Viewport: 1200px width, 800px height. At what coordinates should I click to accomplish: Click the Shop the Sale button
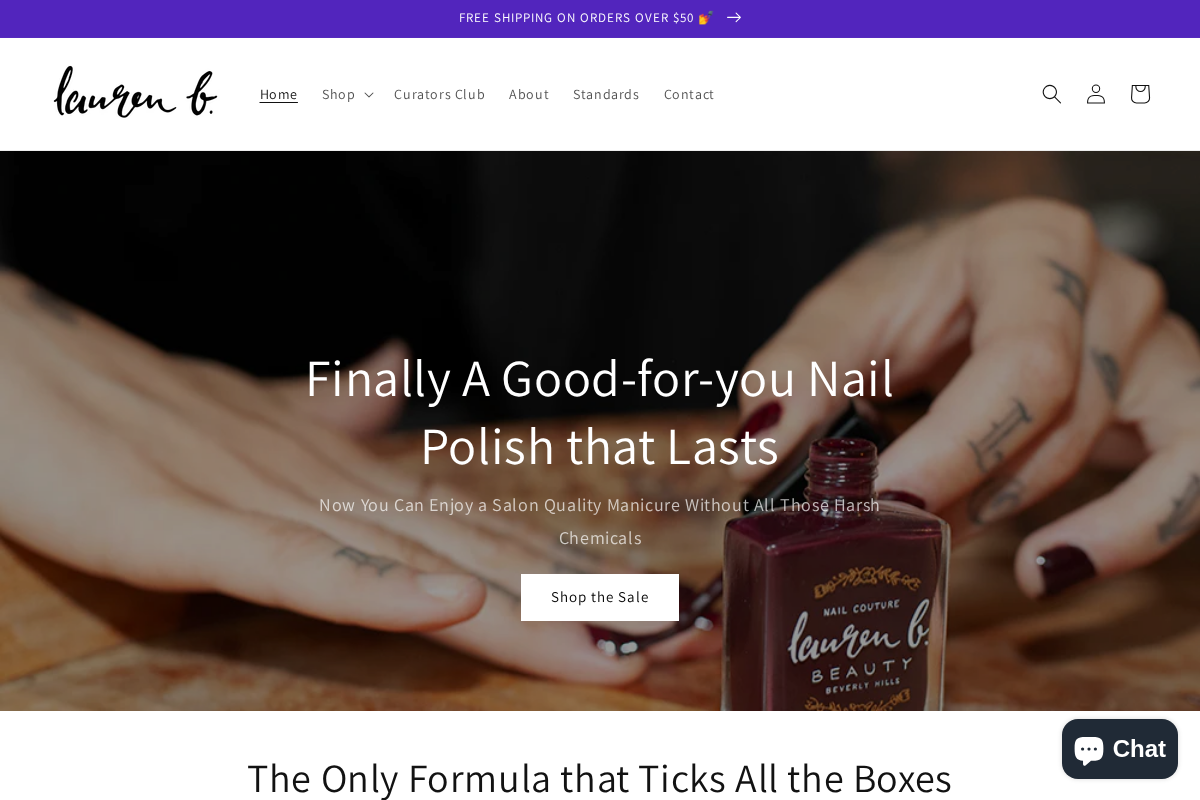(600, 597)
